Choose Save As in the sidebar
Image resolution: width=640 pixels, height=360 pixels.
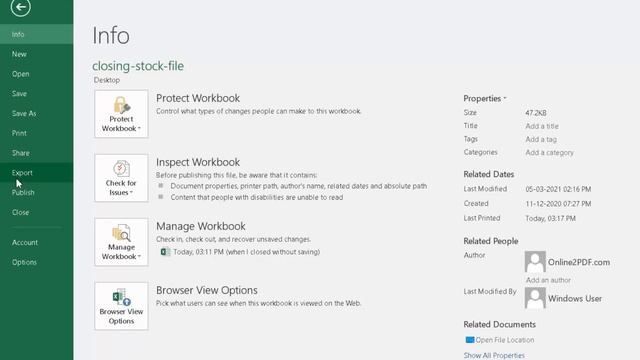click(37, 113)
